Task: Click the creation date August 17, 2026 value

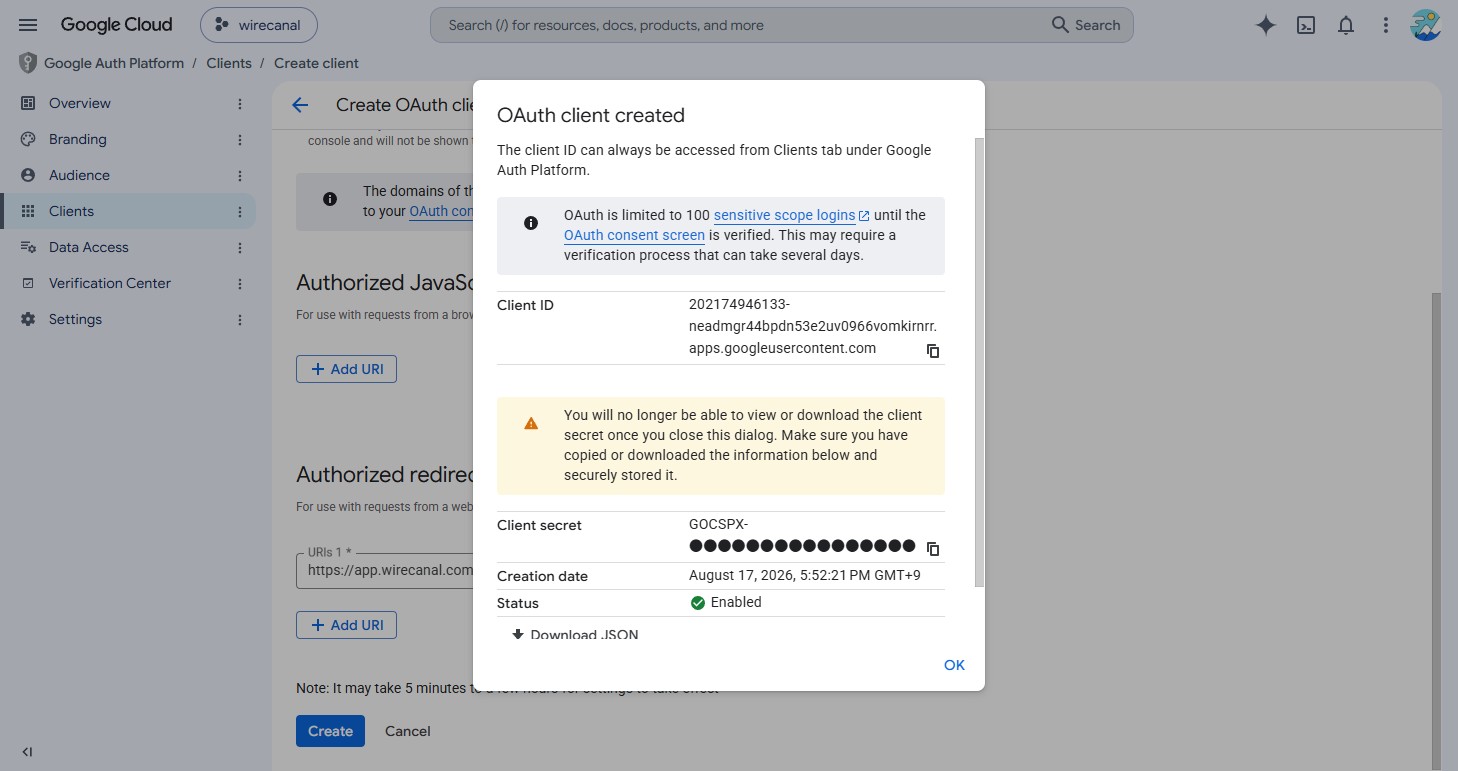Action: click(x=805, y=575)
